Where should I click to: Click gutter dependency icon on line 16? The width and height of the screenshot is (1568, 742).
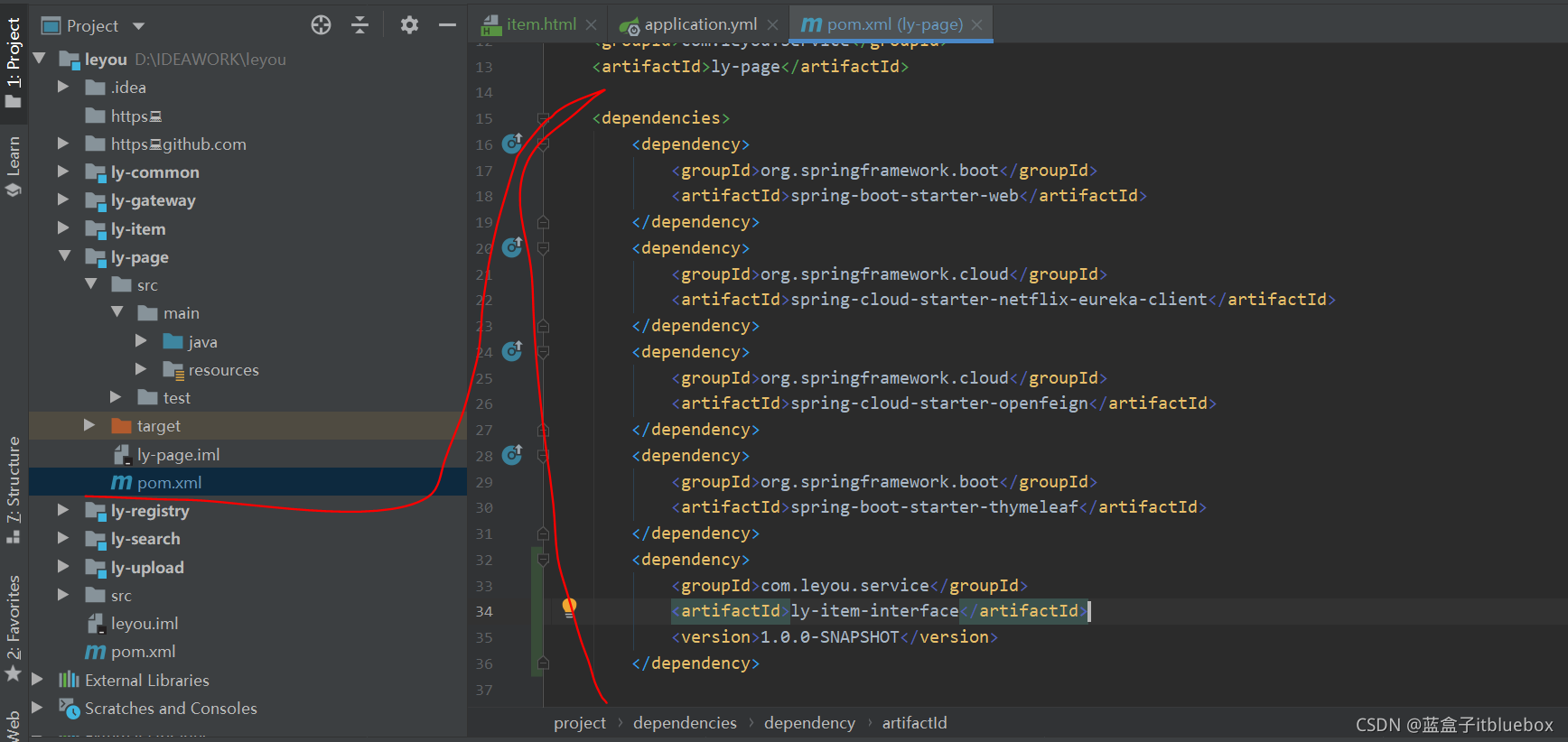pos(512,143)
